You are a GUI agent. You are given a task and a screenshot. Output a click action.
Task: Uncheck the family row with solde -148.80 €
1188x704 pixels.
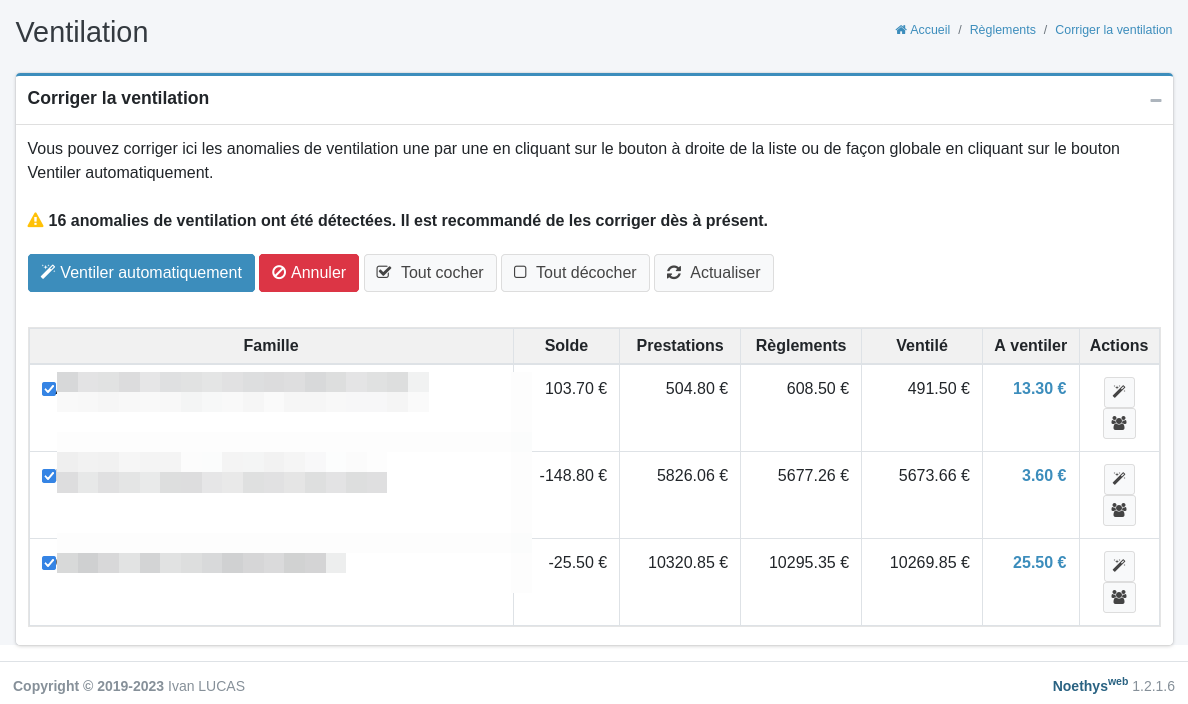(49, 476)
